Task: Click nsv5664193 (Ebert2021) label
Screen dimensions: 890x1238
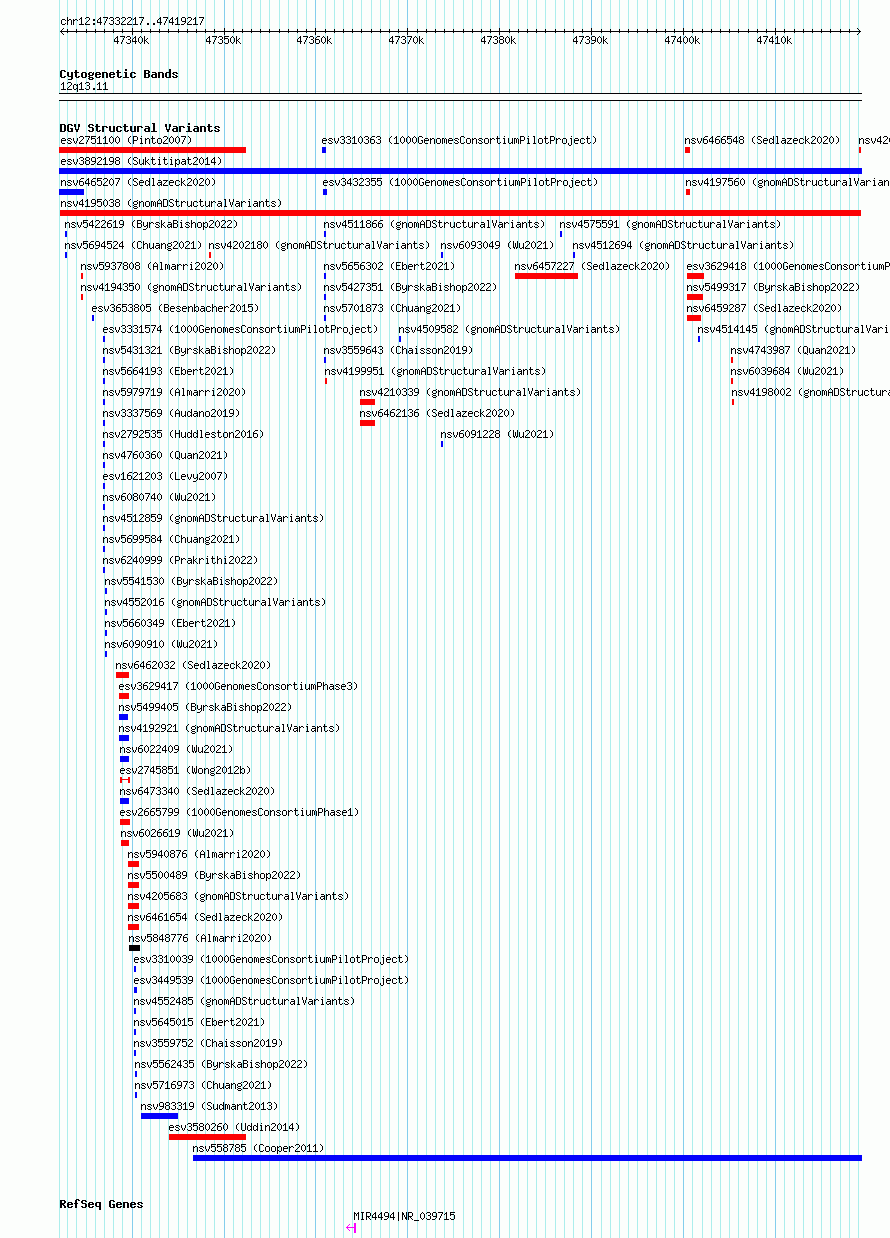Action: pos(168,371)
